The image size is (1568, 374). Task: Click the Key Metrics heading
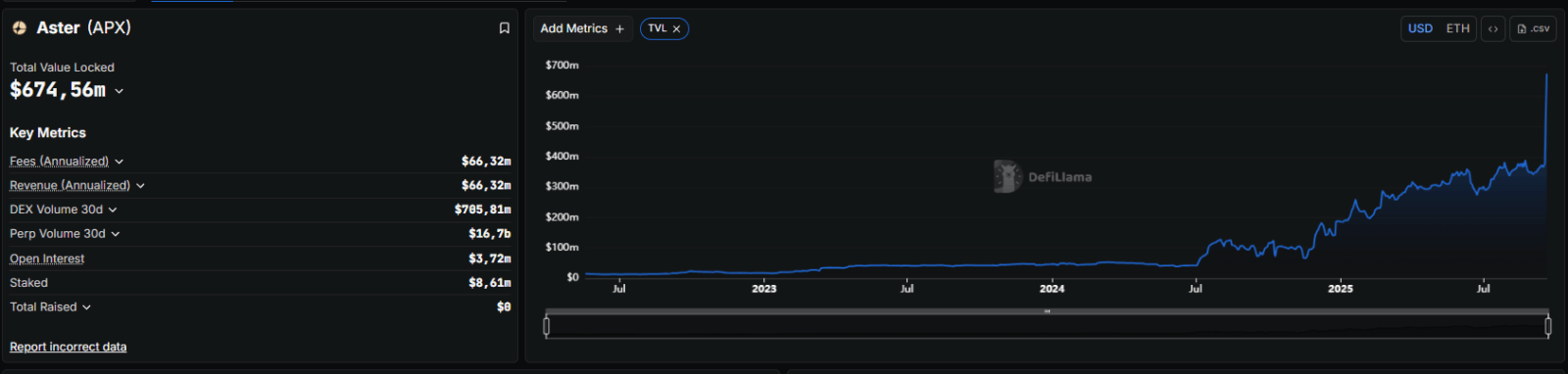tap(48, 132)
